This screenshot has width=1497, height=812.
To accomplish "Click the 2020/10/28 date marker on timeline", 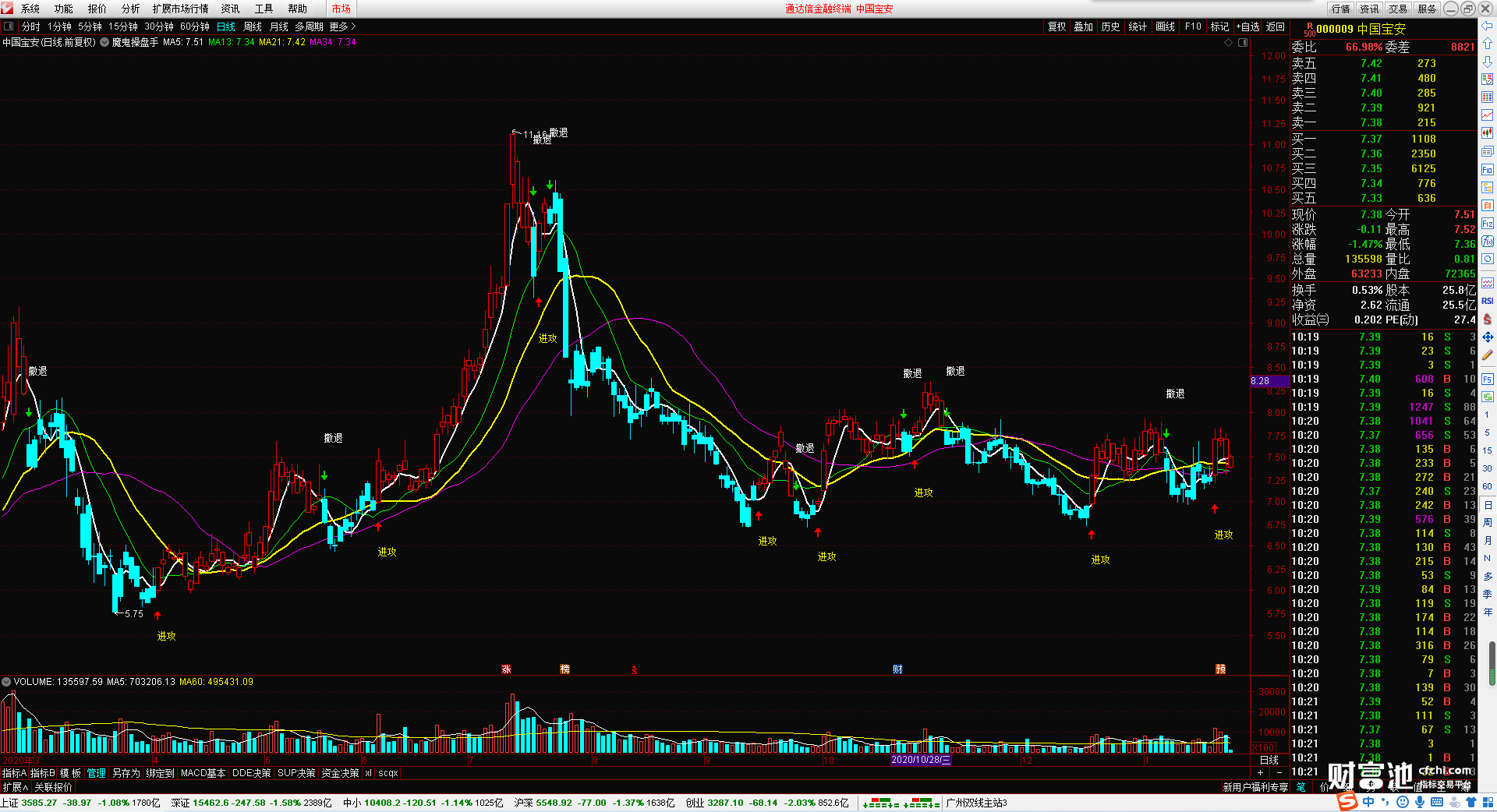I will point(921,760).
